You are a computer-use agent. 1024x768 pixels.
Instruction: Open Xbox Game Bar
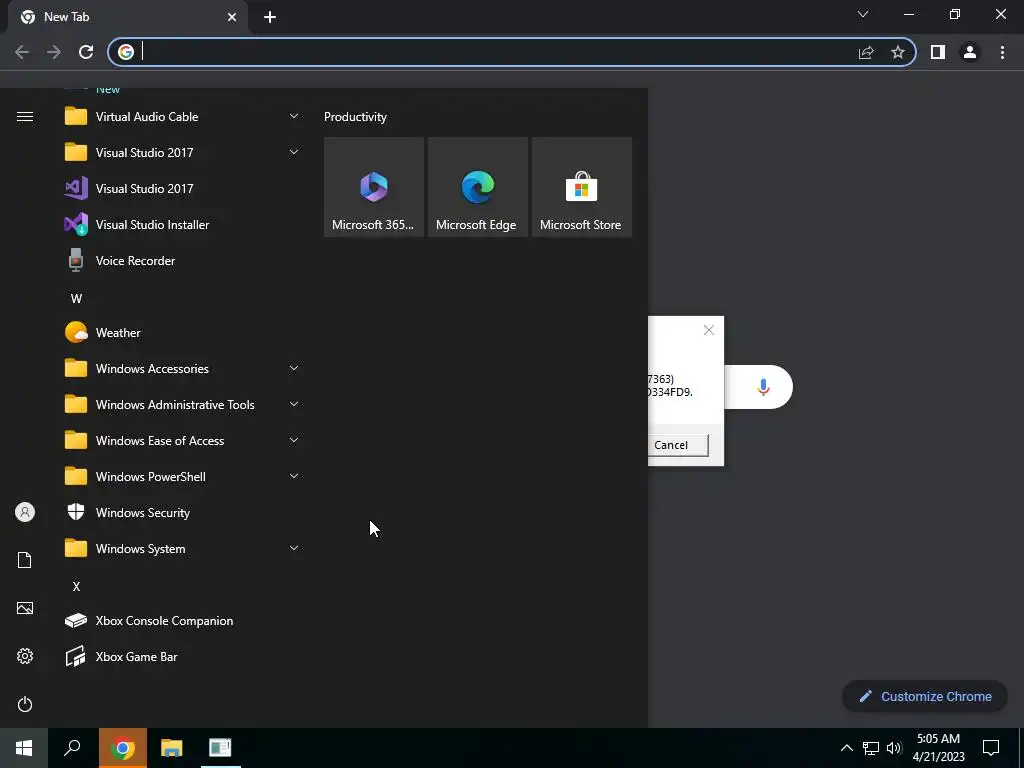coord(182,656)
